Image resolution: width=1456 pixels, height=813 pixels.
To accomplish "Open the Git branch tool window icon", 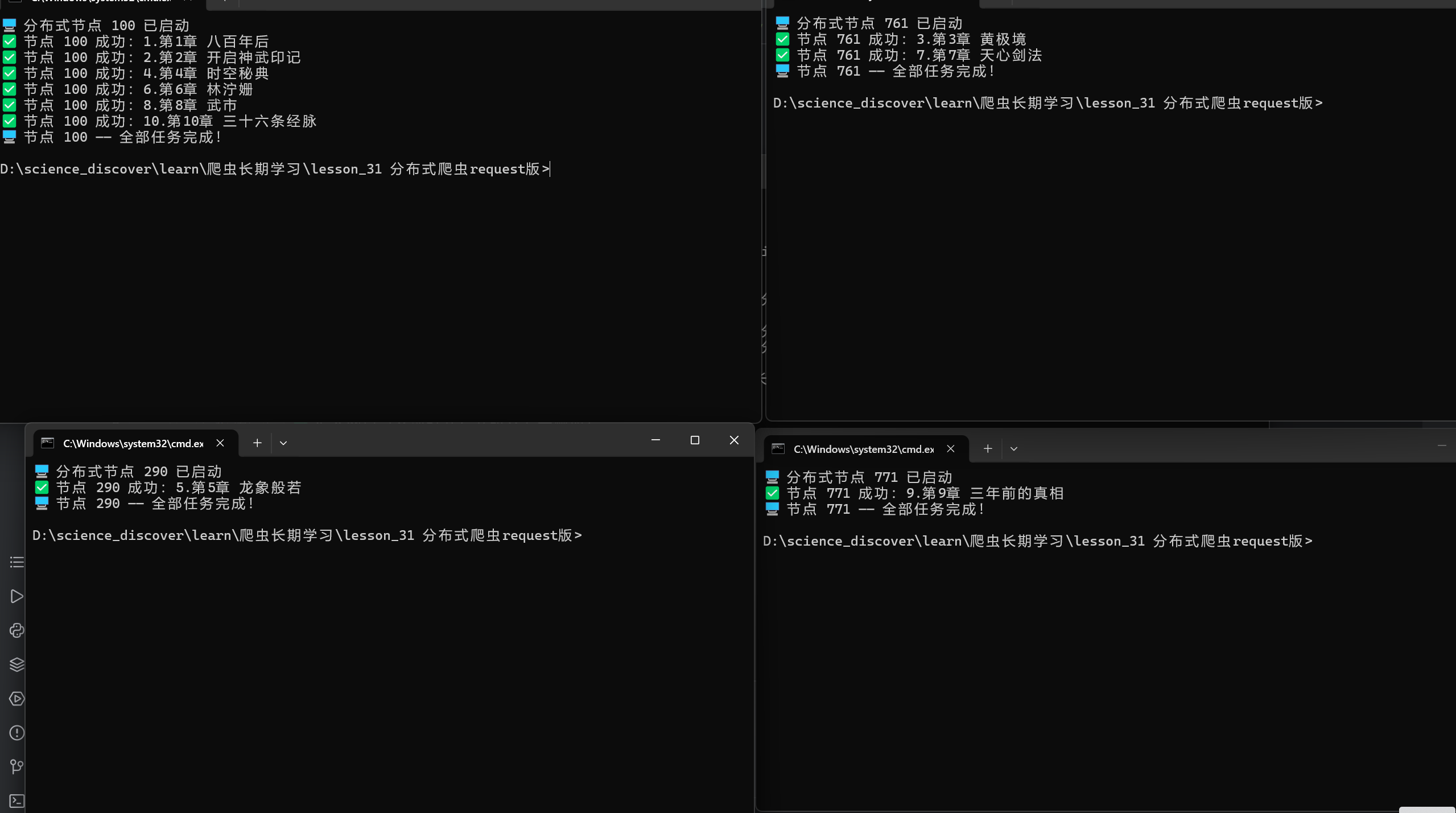I will [17, 767].
